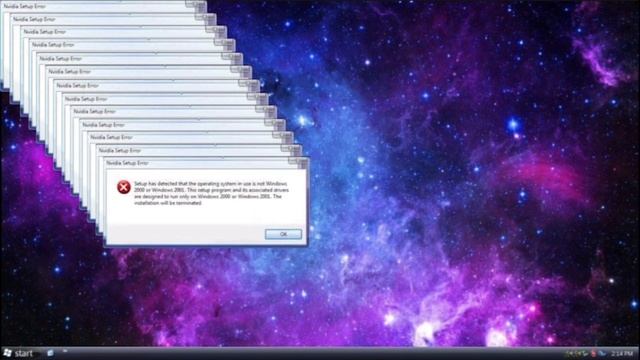Click the 2:14 PM taskbar clock

tap(622, 353)
